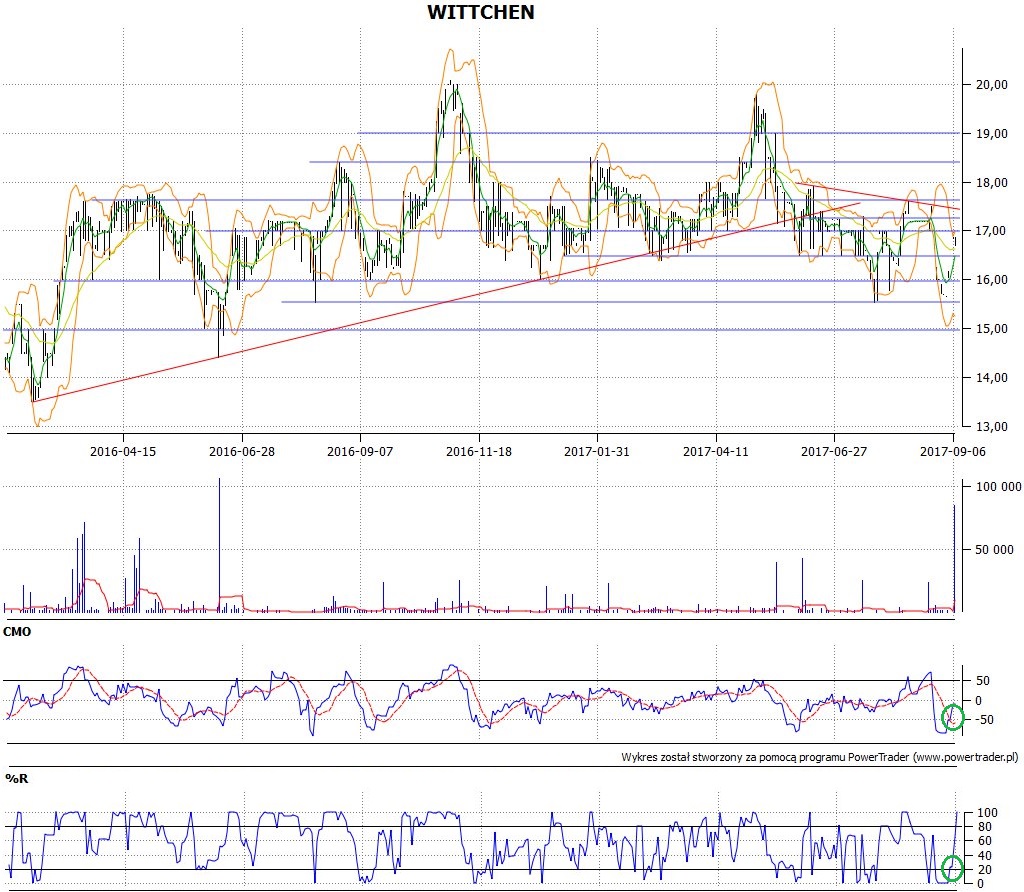Click the %R axis value 20

point(984,870)
